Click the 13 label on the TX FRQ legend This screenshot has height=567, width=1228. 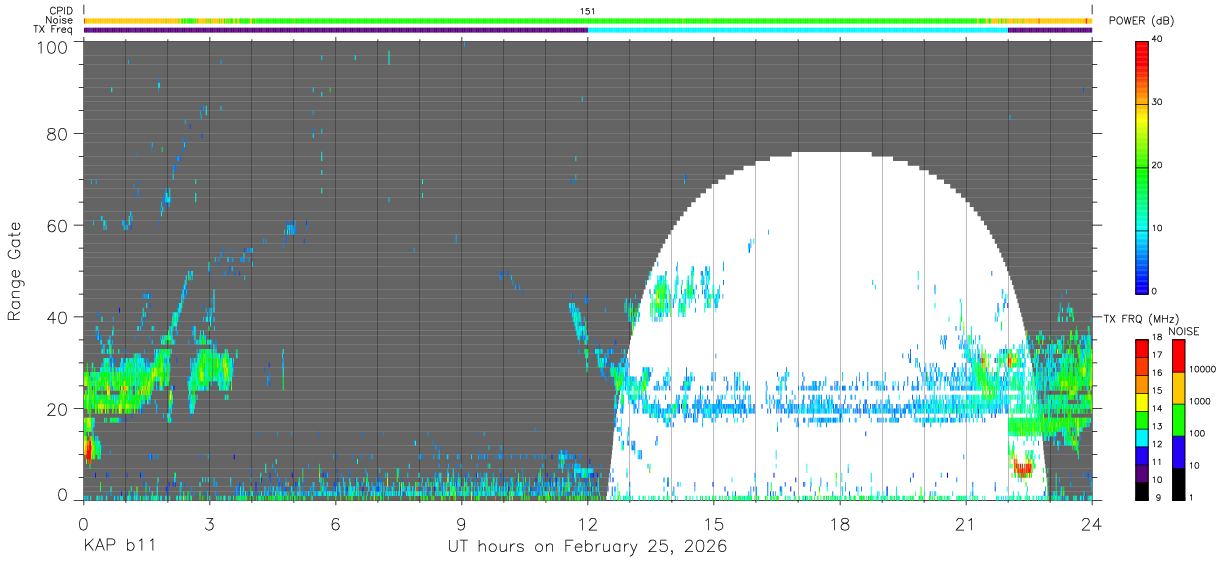pos(1158,427)
